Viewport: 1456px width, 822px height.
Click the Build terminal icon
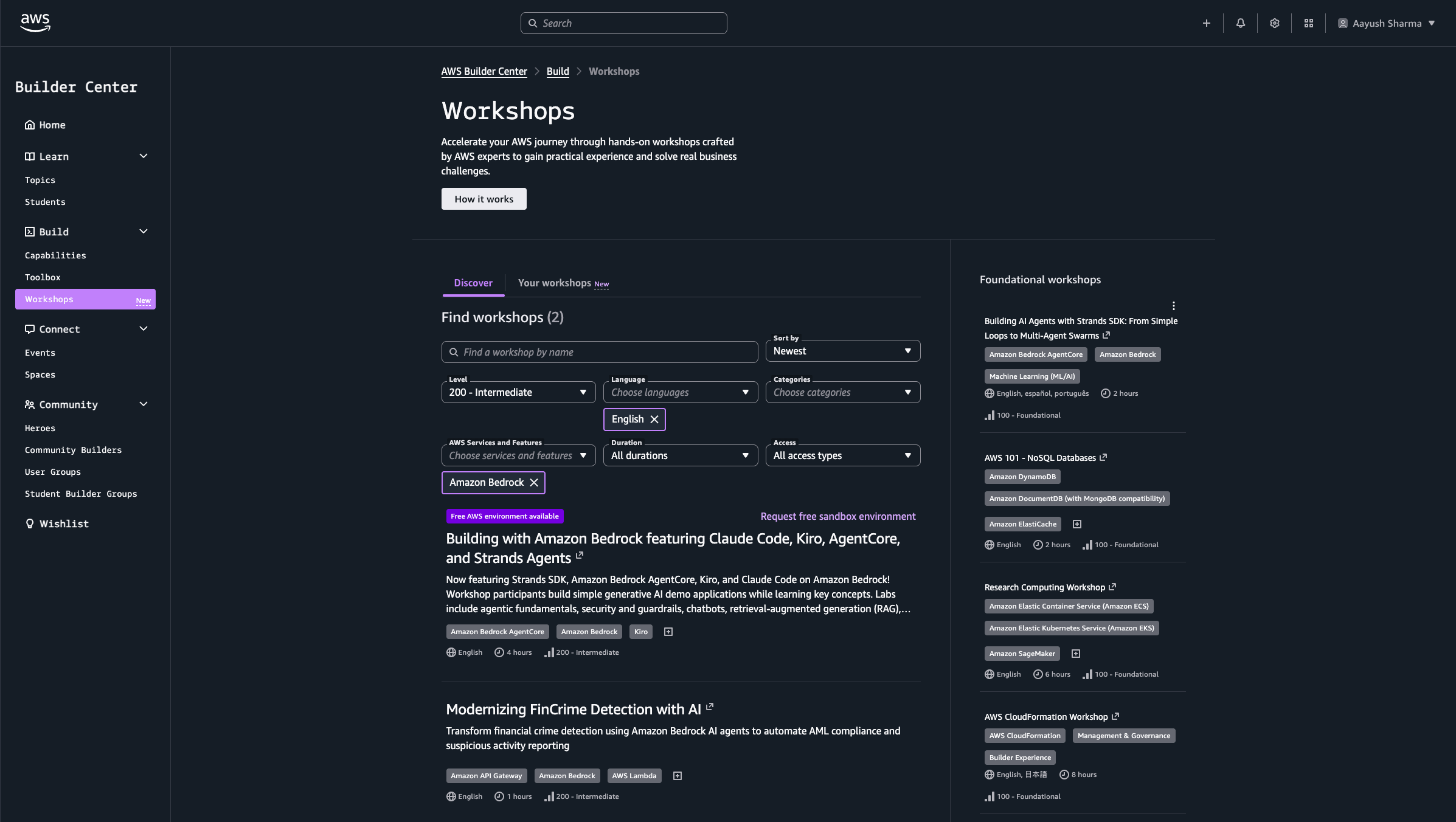pos(30,232)
